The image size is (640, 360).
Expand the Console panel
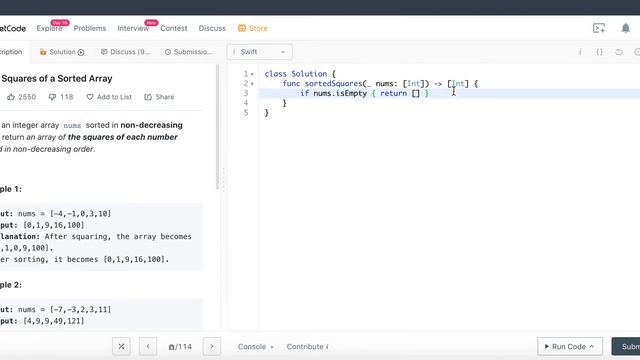pos(256,347)
